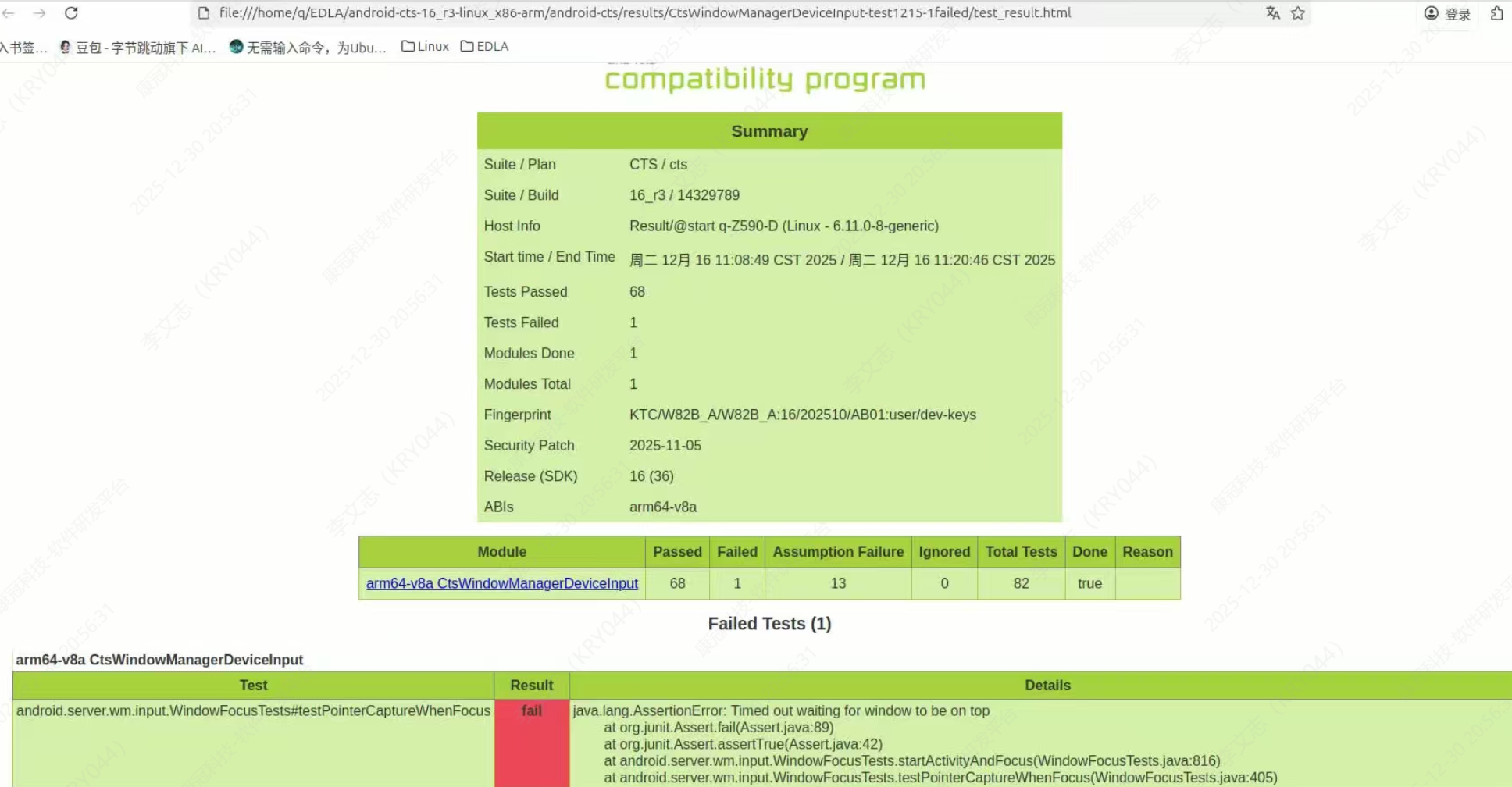Click the Test column header
Screen dimensions: 1512x787
pos(253,686)
